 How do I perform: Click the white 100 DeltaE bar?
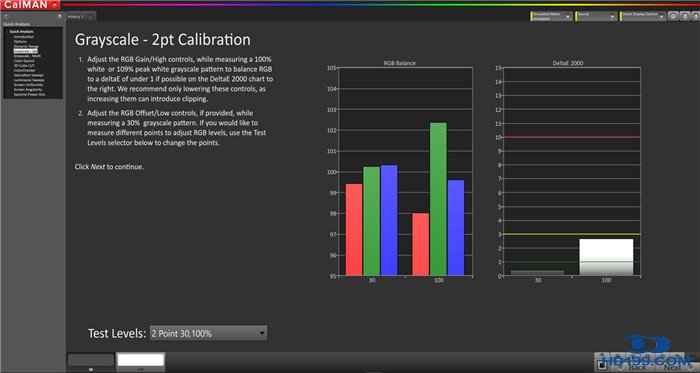click(x=606, y=257)
